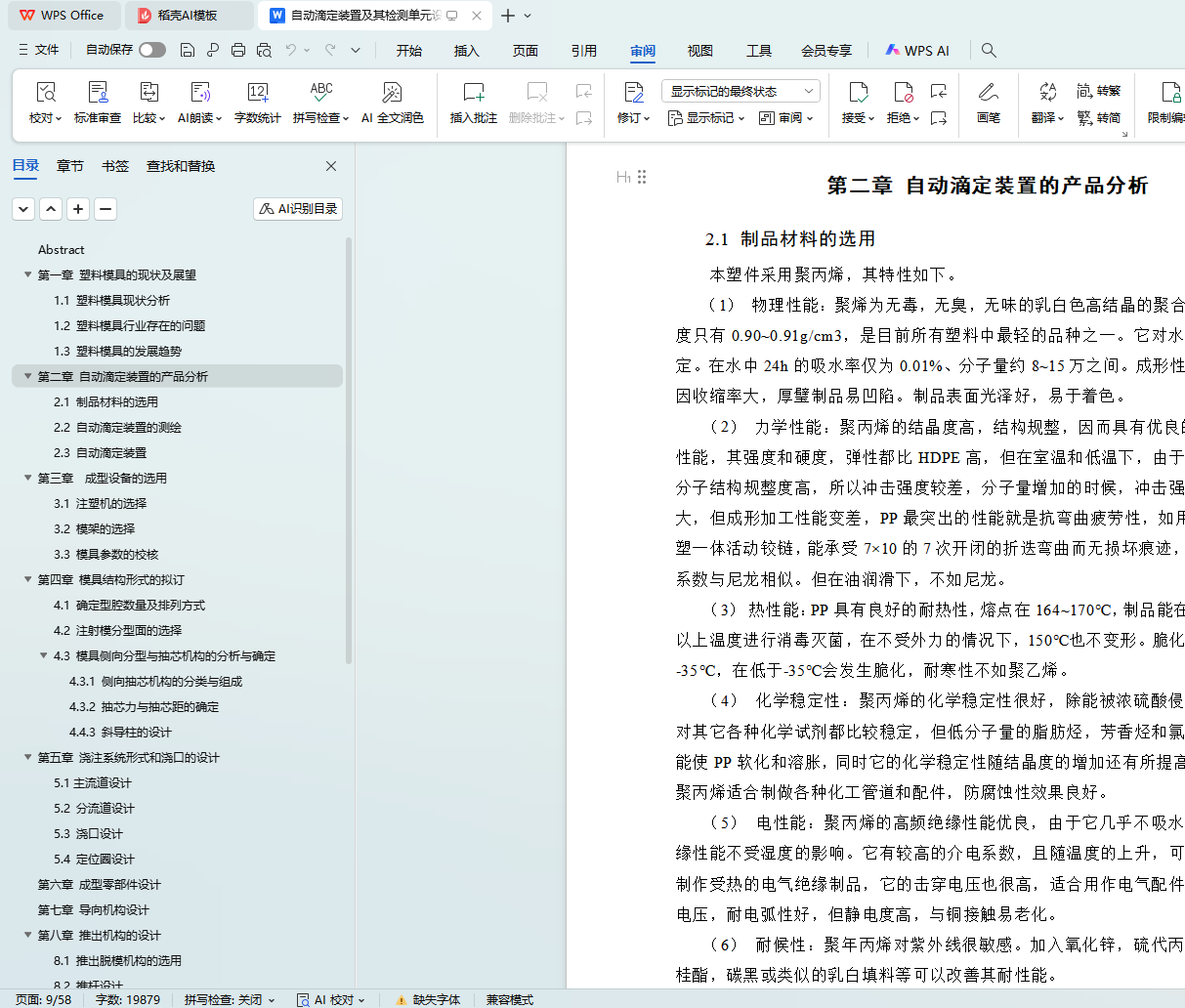Click the 字数统计 word count icon
1185x1008 pixels.
pos(258,93)
